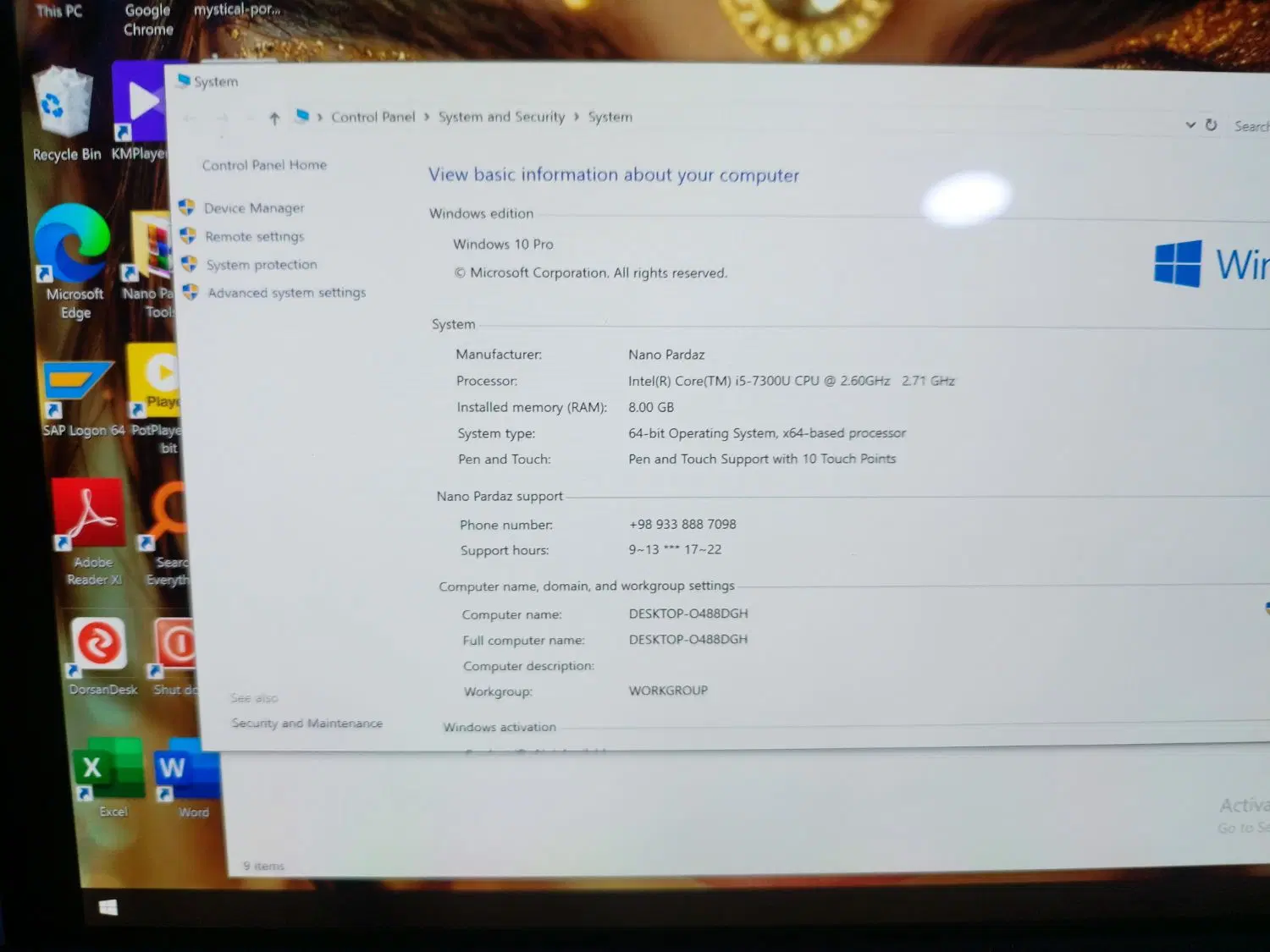Screen dimensions: 1270x952
Task: Expand the breadcrumb chevron after System and Security
Action: tap(577, 117)
